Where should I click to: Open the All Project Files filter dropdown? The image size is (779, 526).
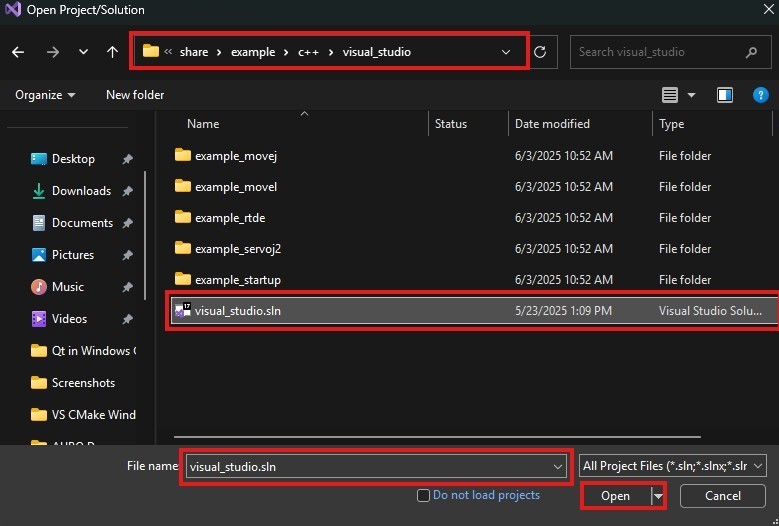pyautogui.click(x=673, y=466)
